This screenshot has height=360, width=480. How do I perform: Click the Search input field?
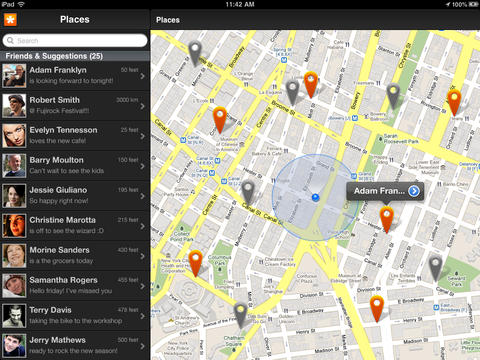pyautogui.click(x=75, y=40)
